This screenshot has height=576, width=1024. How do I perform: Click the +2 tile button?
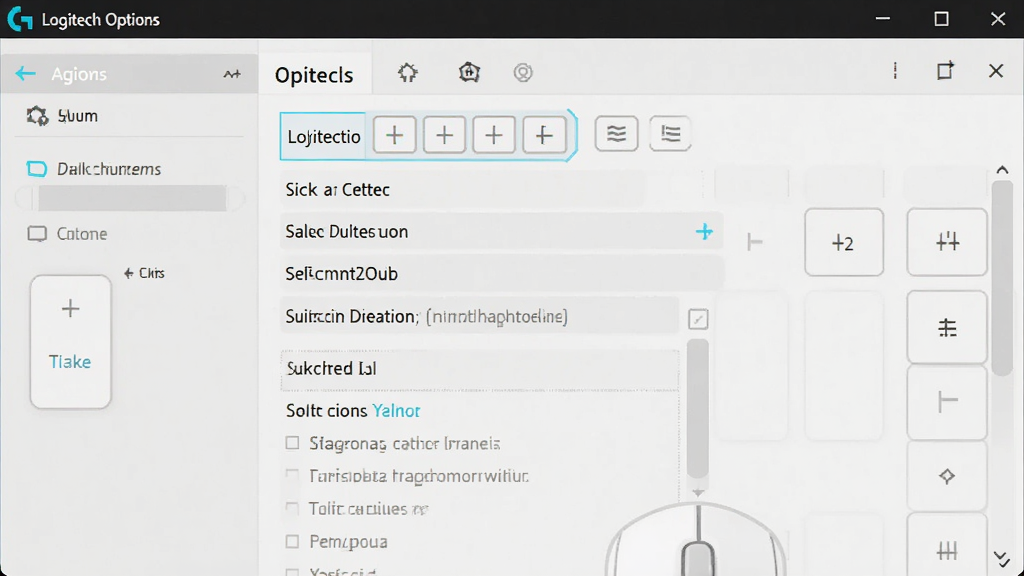coord(844,242)
